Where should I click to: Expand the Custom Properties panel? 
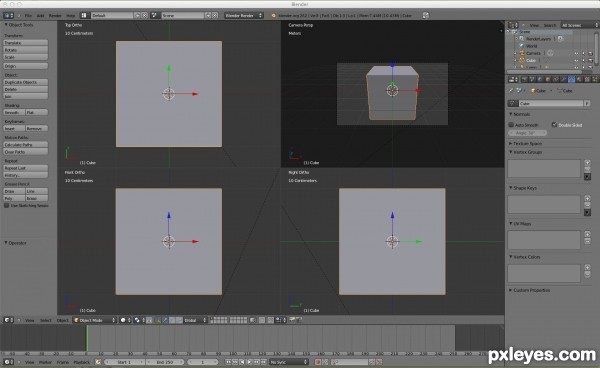(510, 290)
